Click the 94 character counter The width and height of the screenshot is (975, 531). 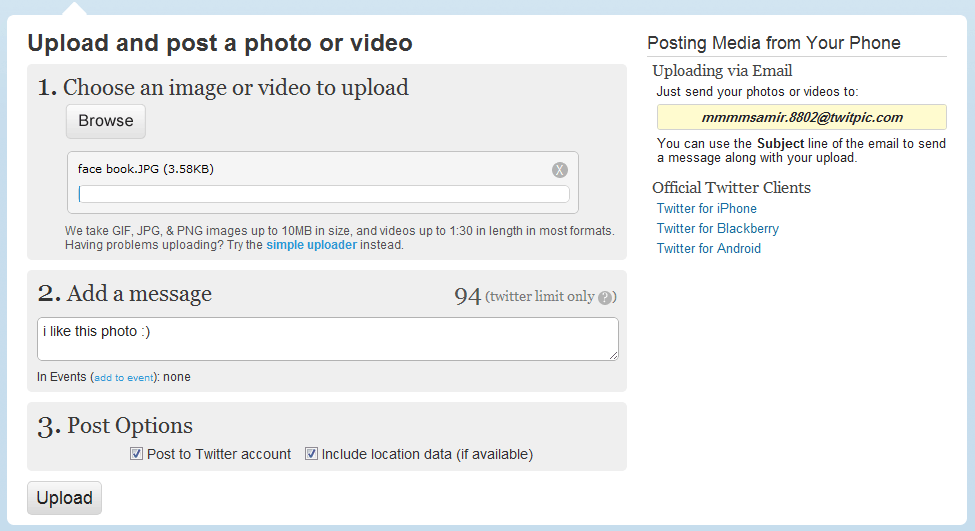(x=468, y=297)
